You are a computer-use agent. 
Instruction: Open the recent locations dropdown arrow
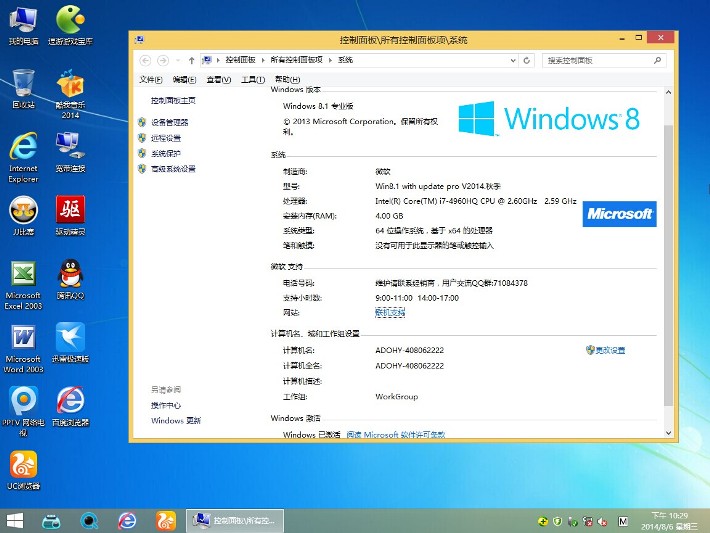(x=178, y=60)
